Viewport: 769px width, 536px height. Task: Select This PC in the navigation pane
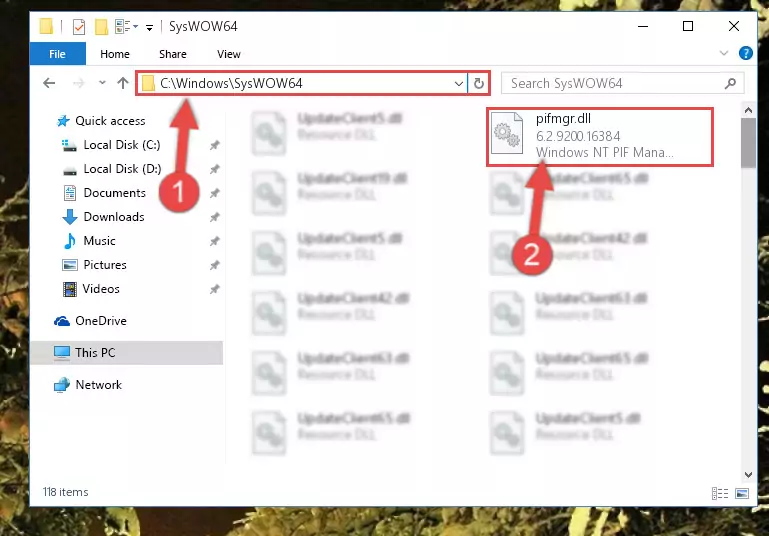coord(127,353)
